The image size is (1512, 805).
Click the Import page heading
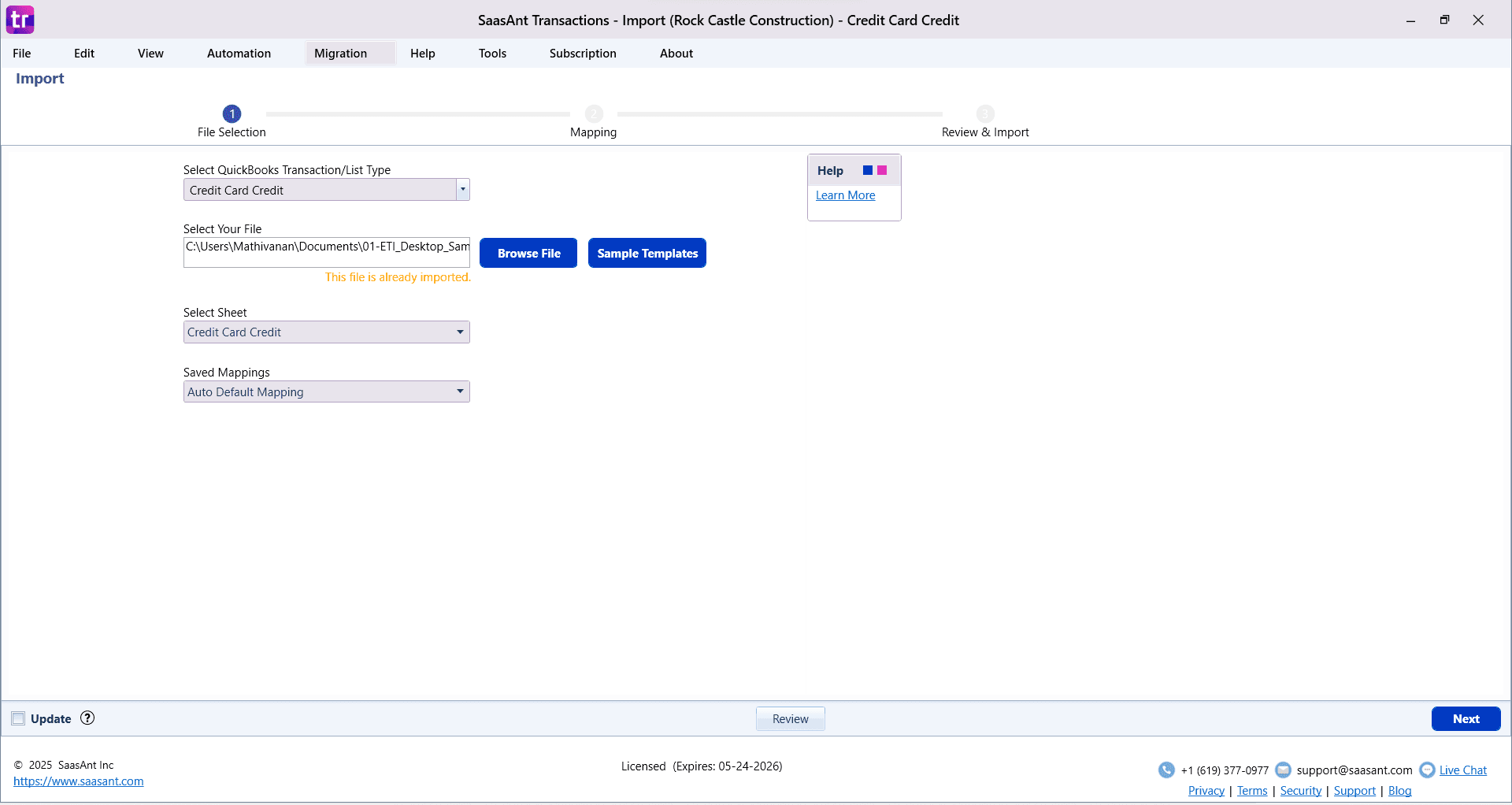tap(40, 79)
